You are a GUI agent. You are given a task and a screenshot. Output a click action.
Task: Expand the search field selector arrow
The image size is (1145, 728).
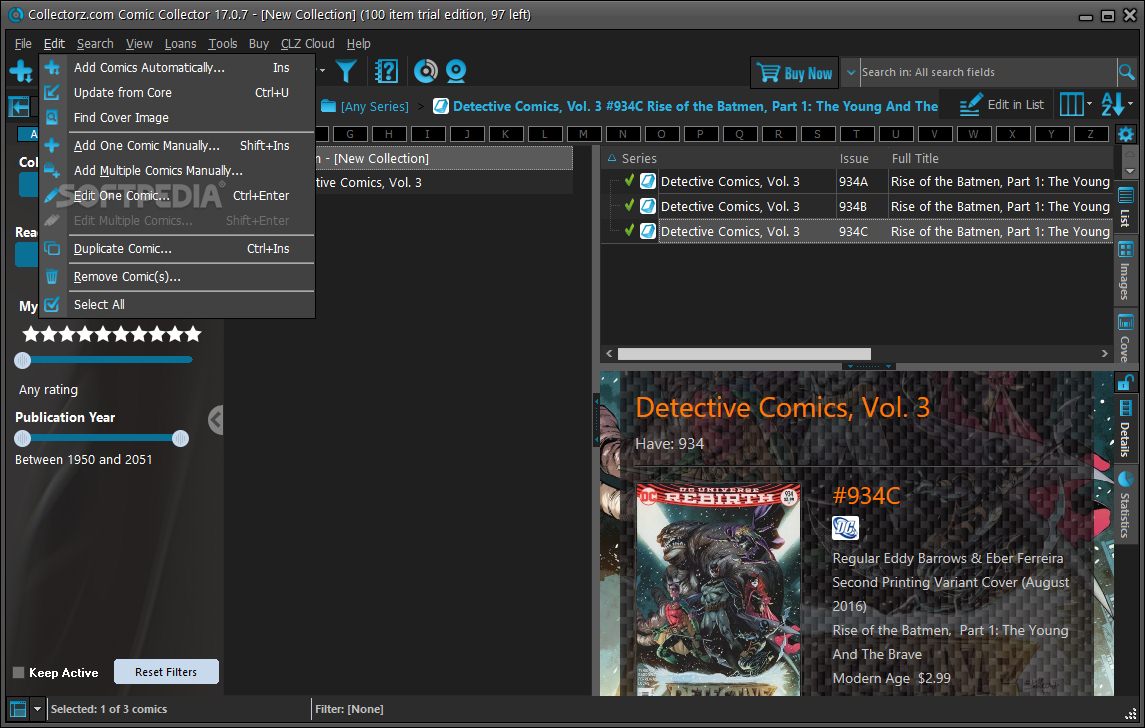point(851,72)
